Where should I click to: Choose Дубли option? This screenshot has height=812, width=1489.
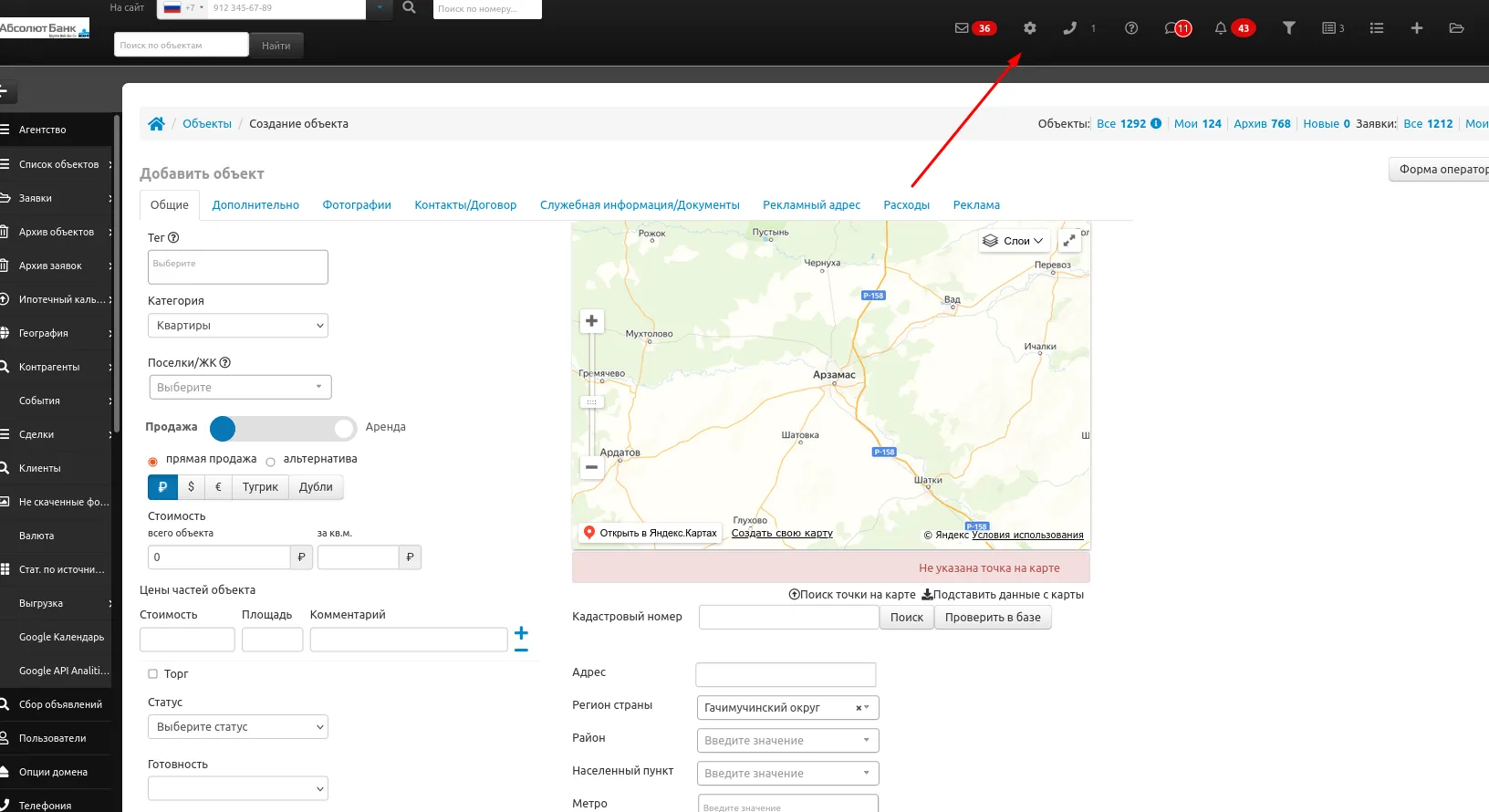(316, 487)
